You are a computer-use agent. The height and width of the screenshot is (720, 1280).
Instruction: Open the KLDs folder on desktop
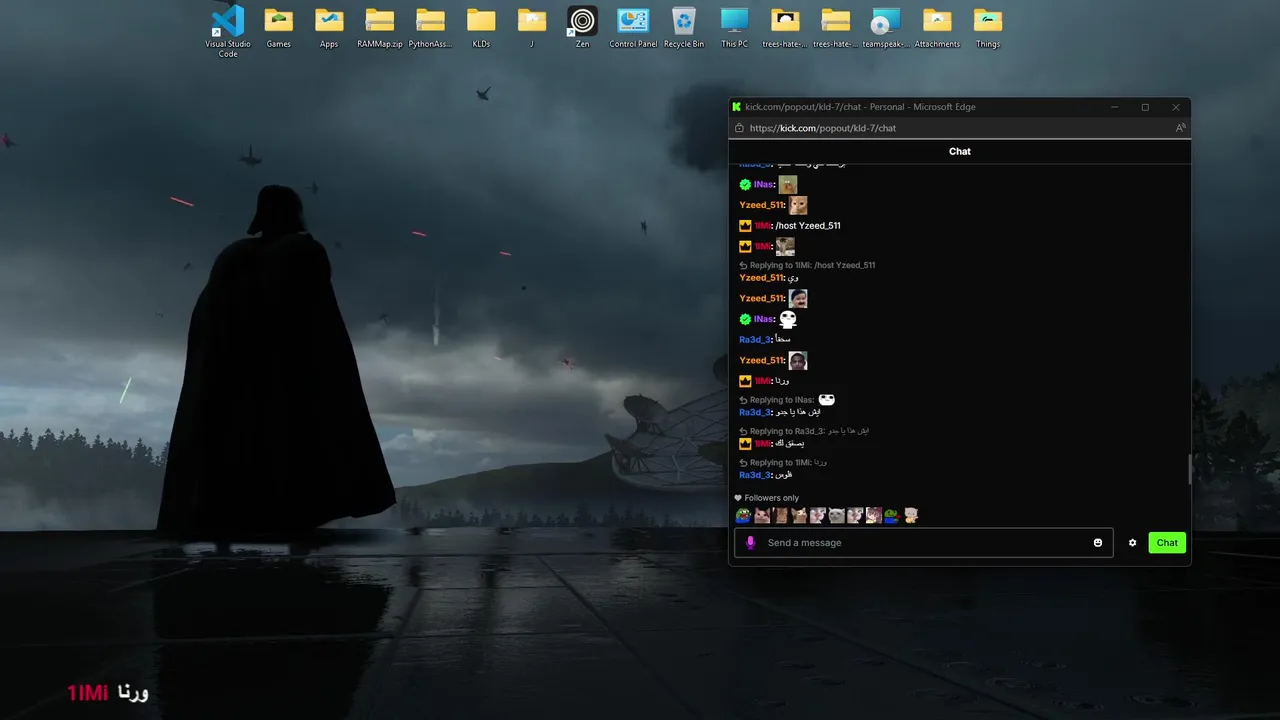481,28
